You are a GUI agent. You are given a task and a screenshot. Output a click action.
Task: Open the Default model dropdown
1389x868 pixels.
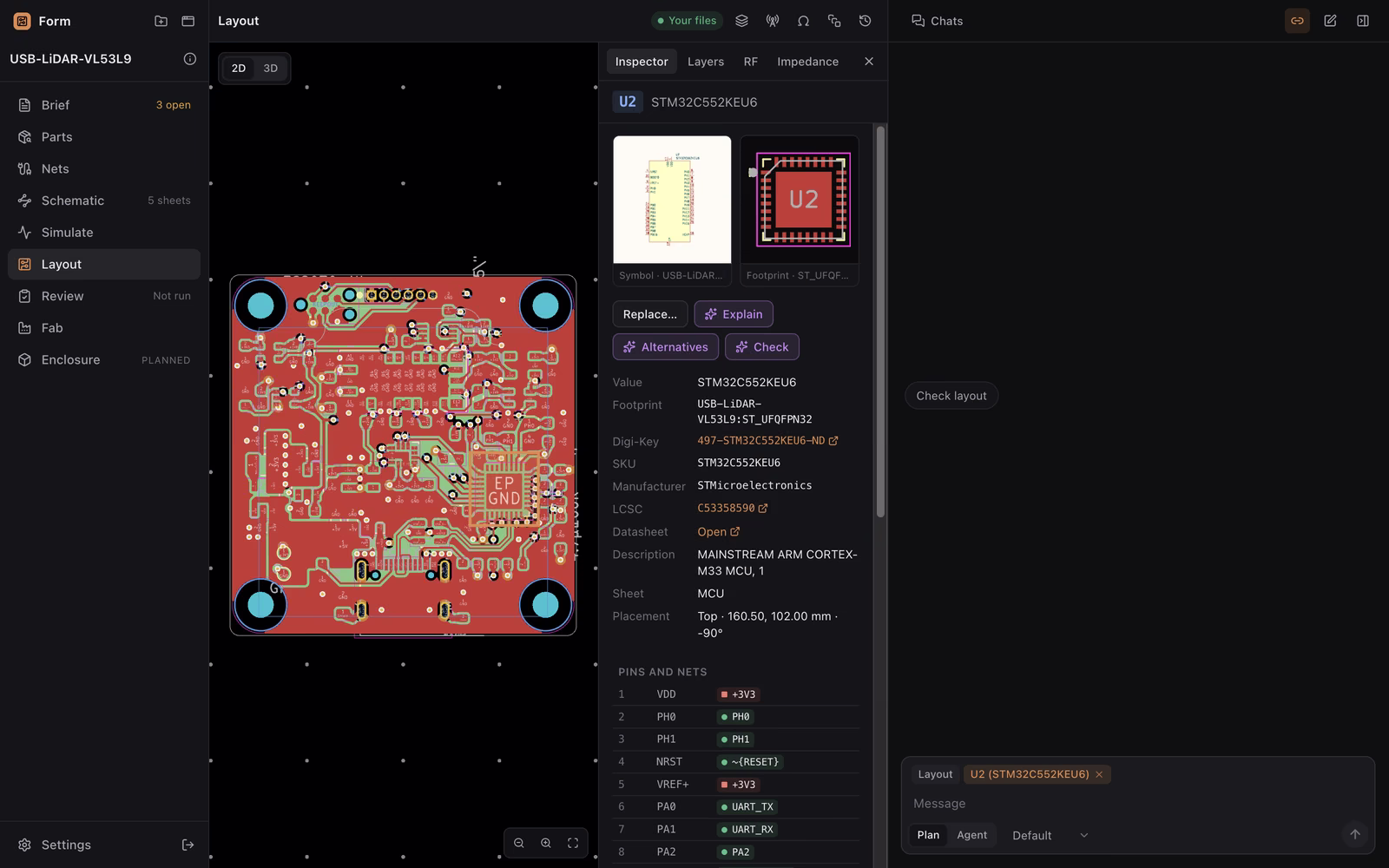coord(1050,835)
